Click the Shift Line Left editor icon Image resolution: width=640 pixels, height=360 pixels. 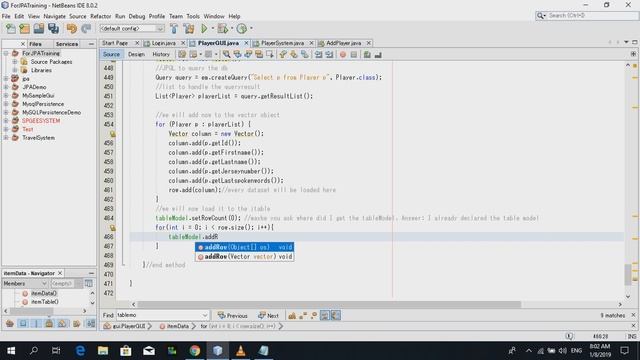[318, 54]
